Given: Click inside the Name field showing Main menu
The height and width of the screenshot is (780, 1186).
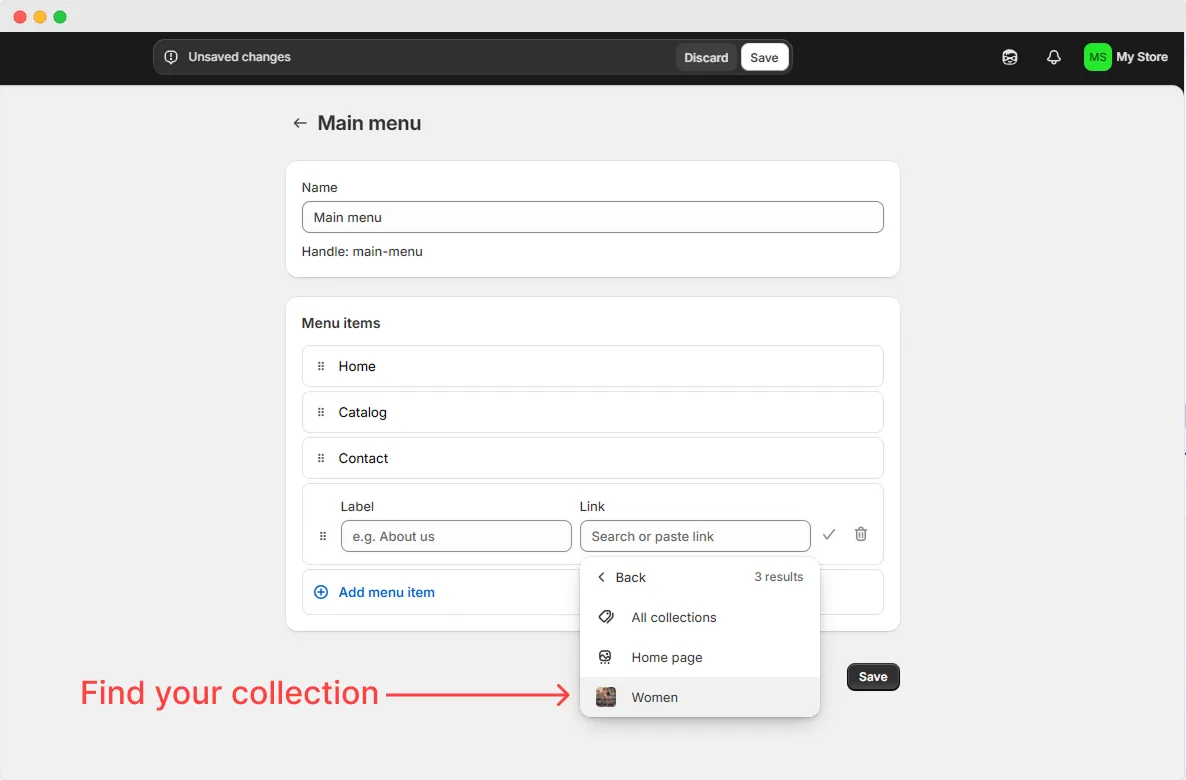Looking at the screenshot, I should point(592,217).
